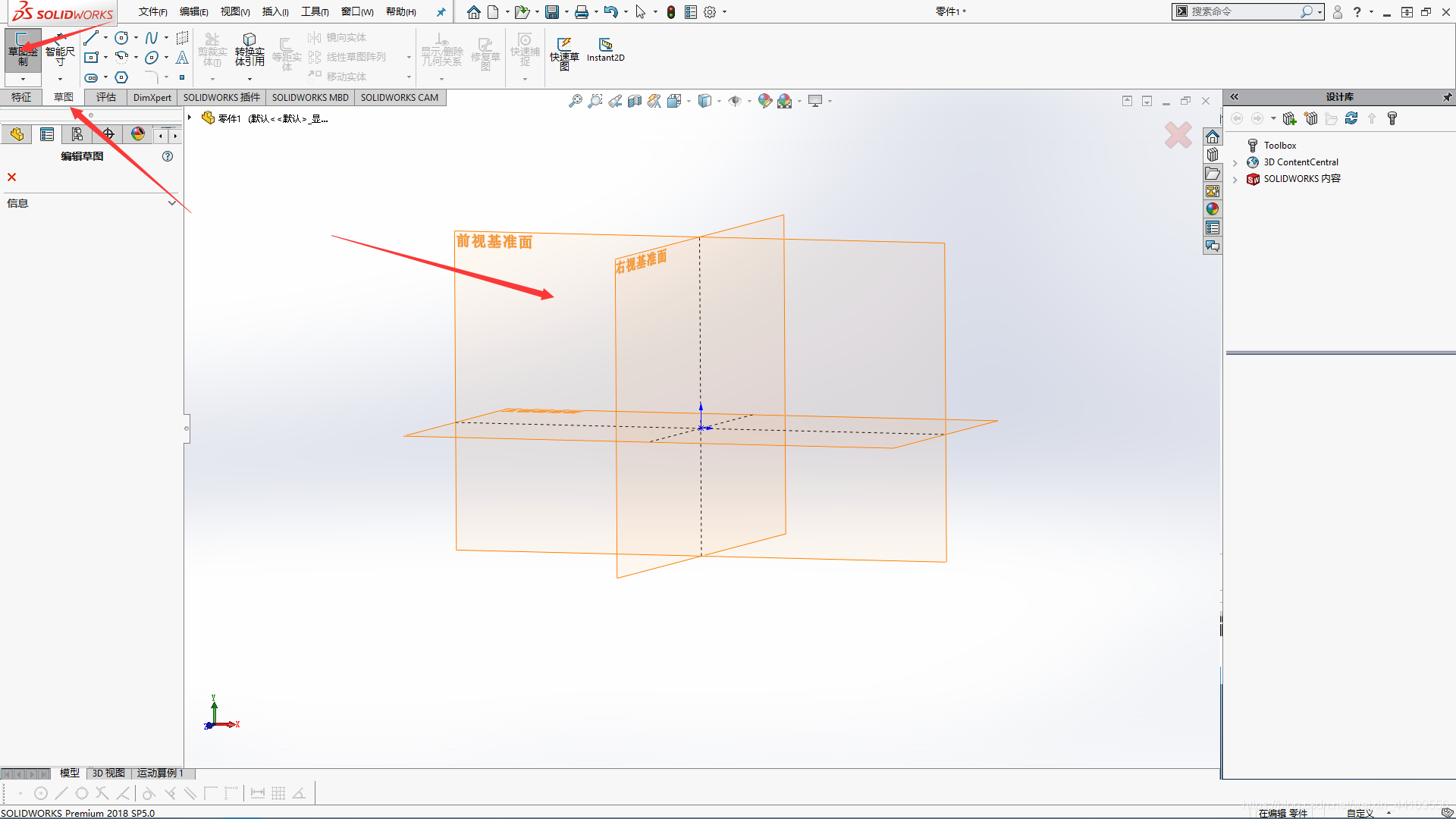Open the 工具(T) menu
1456x819 pixels.
pyautogui.click(x=315, y=11)
